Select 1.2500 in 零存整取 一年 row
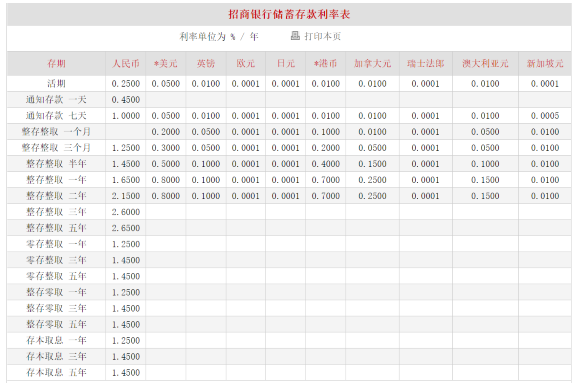The image size is (582, 387). pos(126,244)
